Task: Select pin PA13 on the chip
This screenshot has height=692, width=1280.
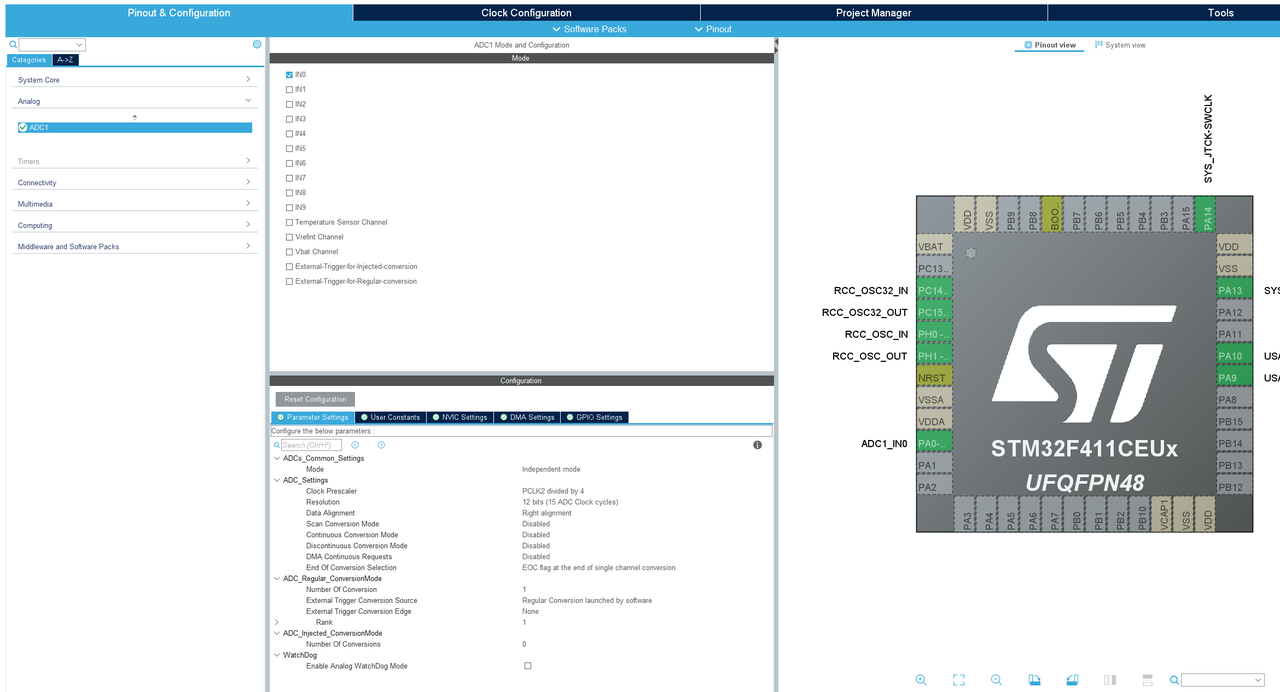Action: pyautogui.click(x=1234, y=290)
